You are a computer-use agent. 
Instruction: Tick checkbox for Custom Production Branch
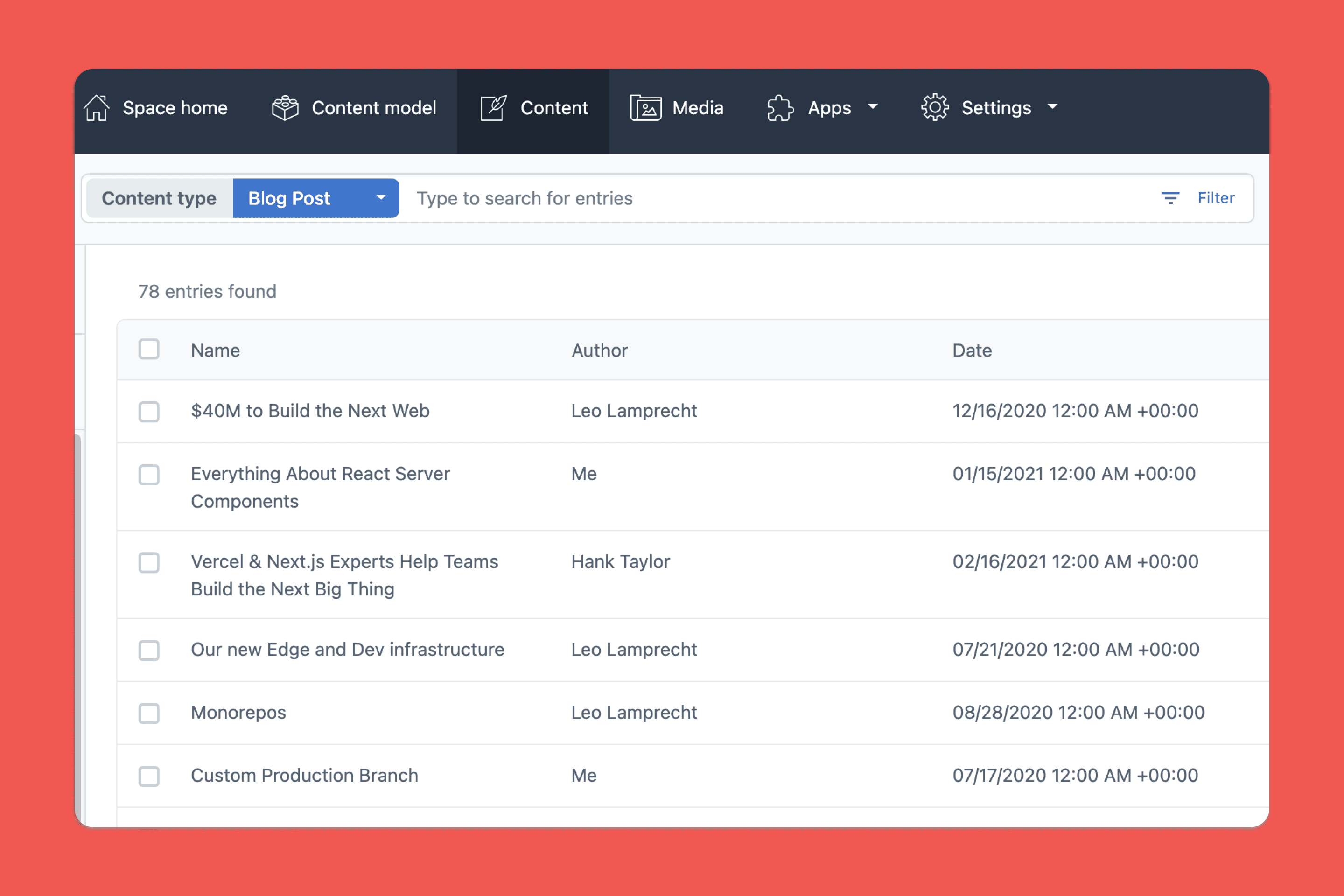[149, 776]
